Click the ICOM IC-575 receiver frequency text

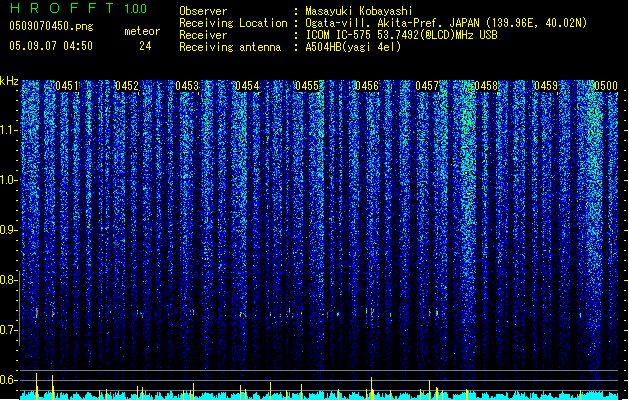401,35
